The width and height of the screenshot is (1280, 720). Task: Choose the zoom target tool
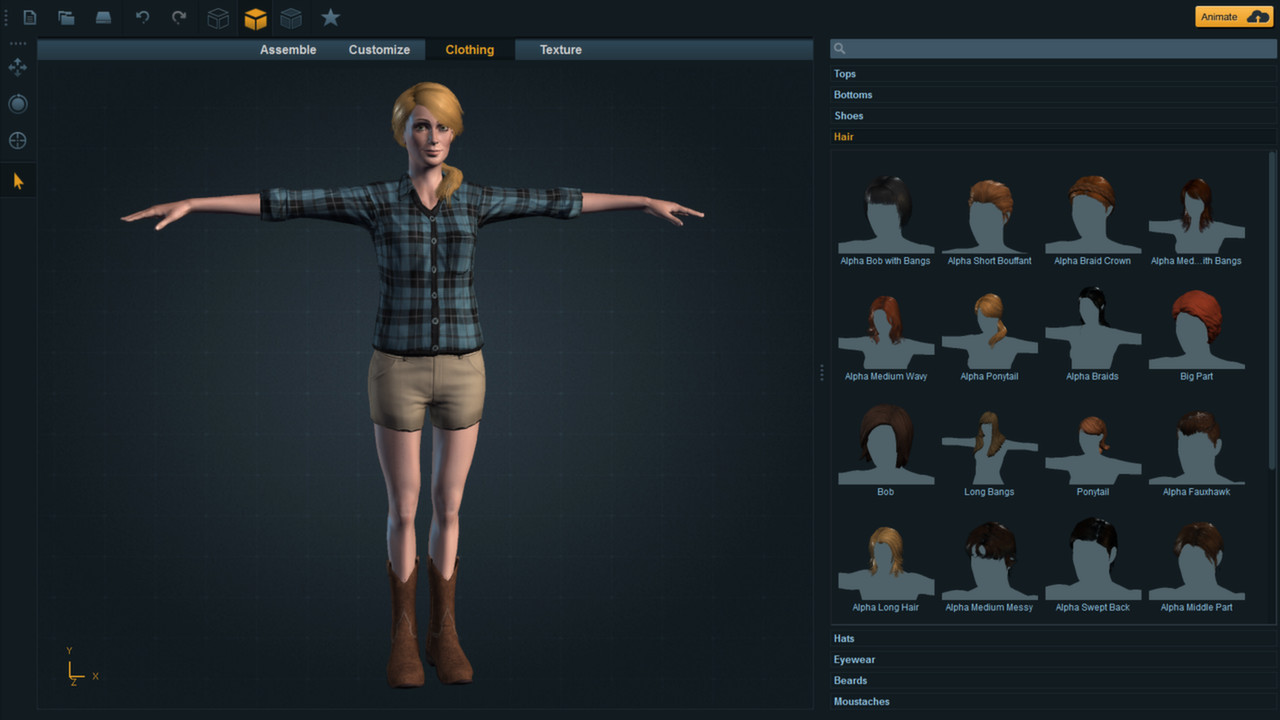(17, 140)
